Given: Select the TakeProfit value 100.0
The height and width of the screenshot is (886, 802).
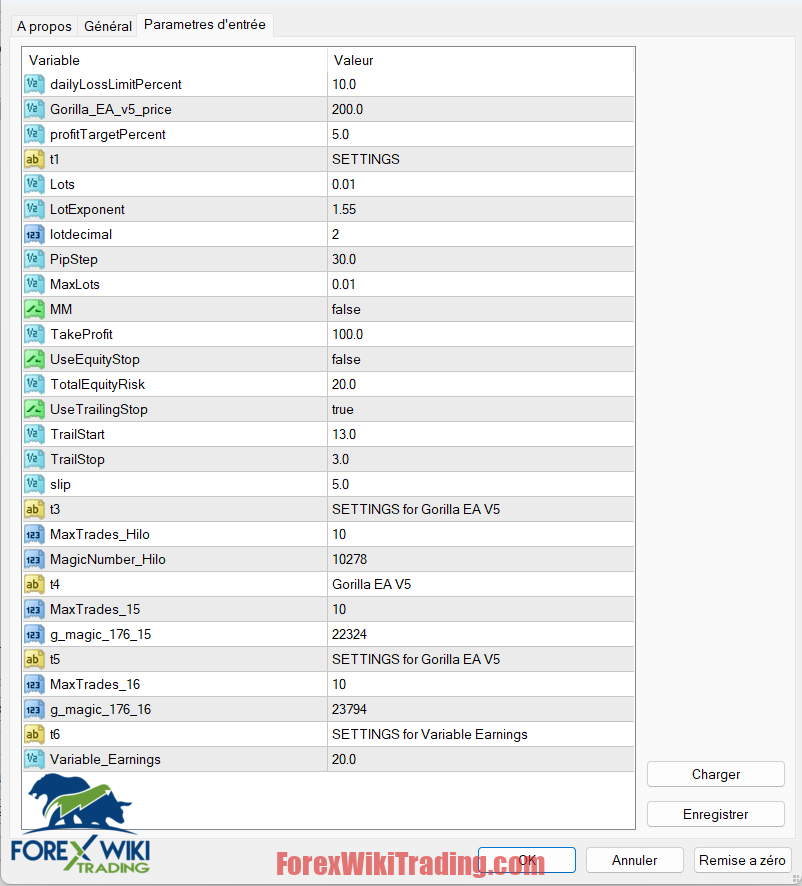Looking at the screenshot, I should coord(348,334).
